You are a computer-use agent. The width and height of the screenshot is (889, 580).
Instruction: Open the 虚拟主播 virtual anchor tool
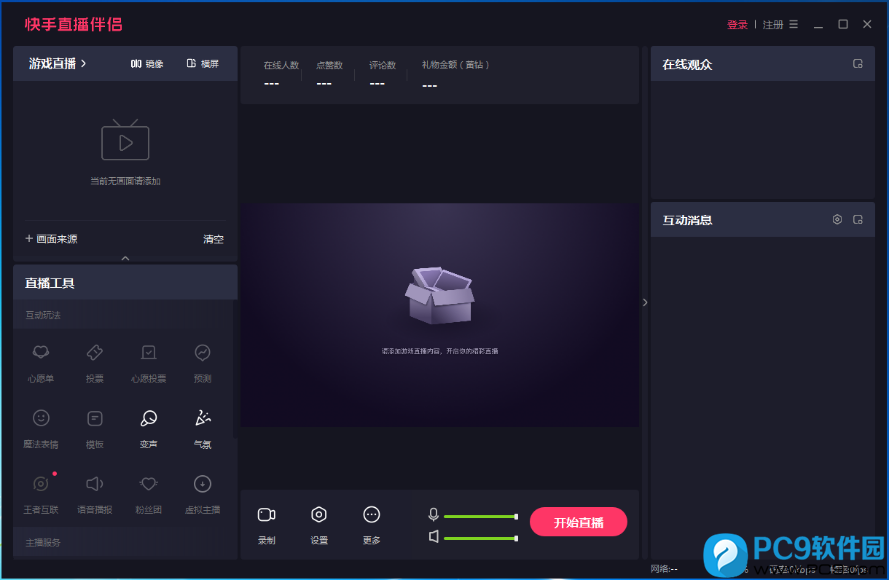pyautogui.click(x=202, y=493)
